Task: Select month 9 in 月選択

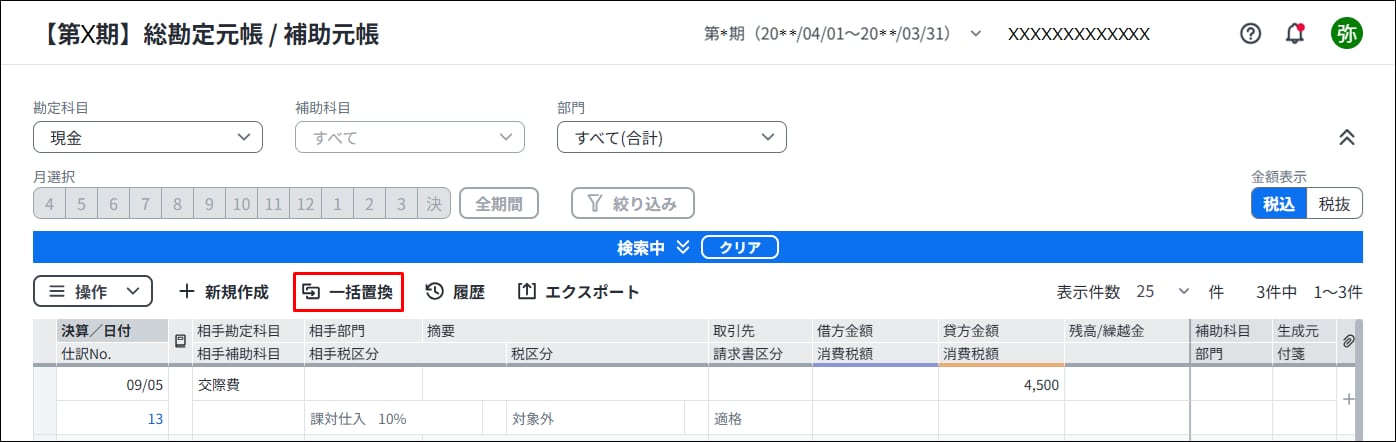Action: 210,204
